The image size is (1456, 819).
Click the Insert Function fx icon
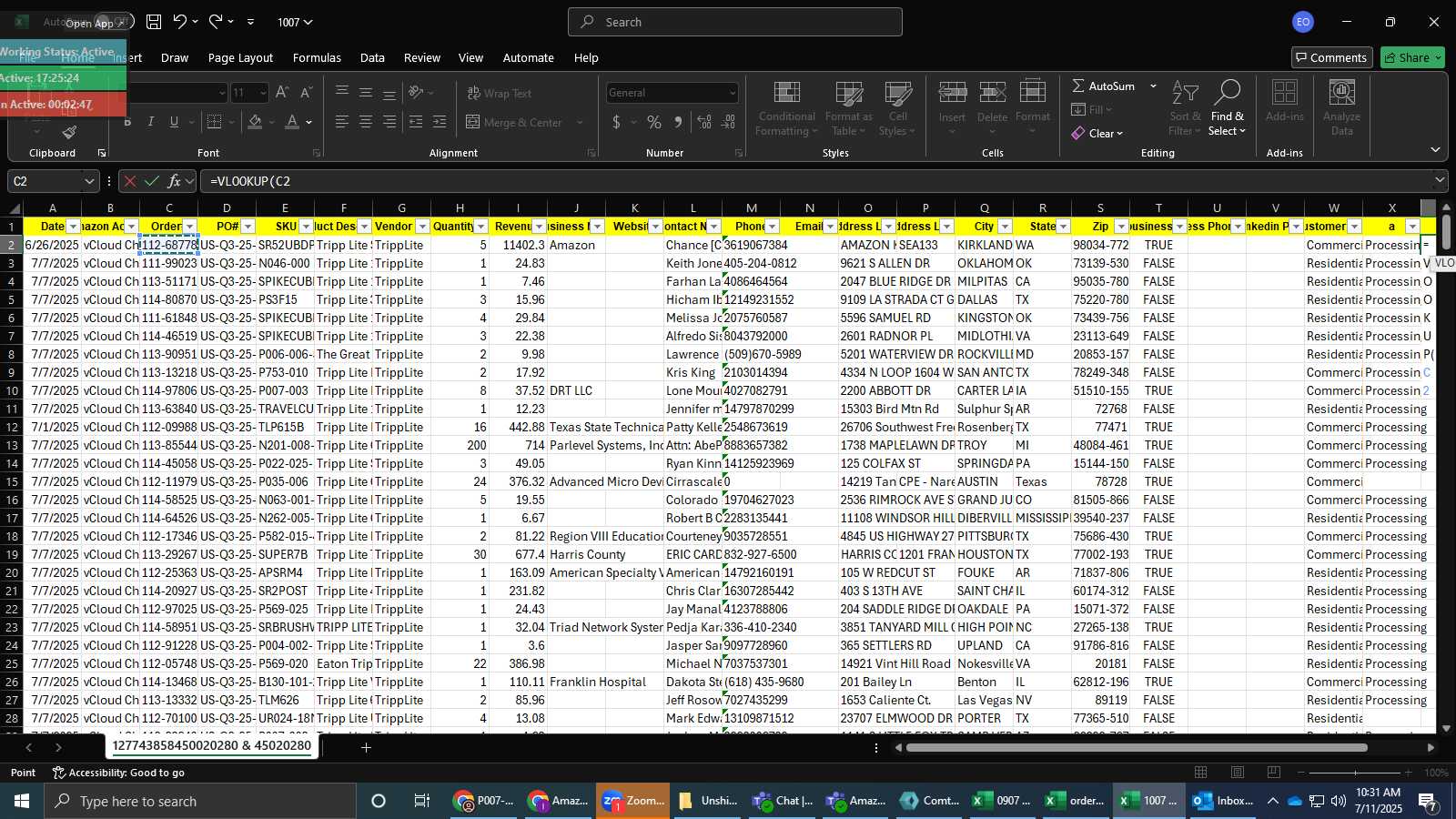tap(175, 181)
